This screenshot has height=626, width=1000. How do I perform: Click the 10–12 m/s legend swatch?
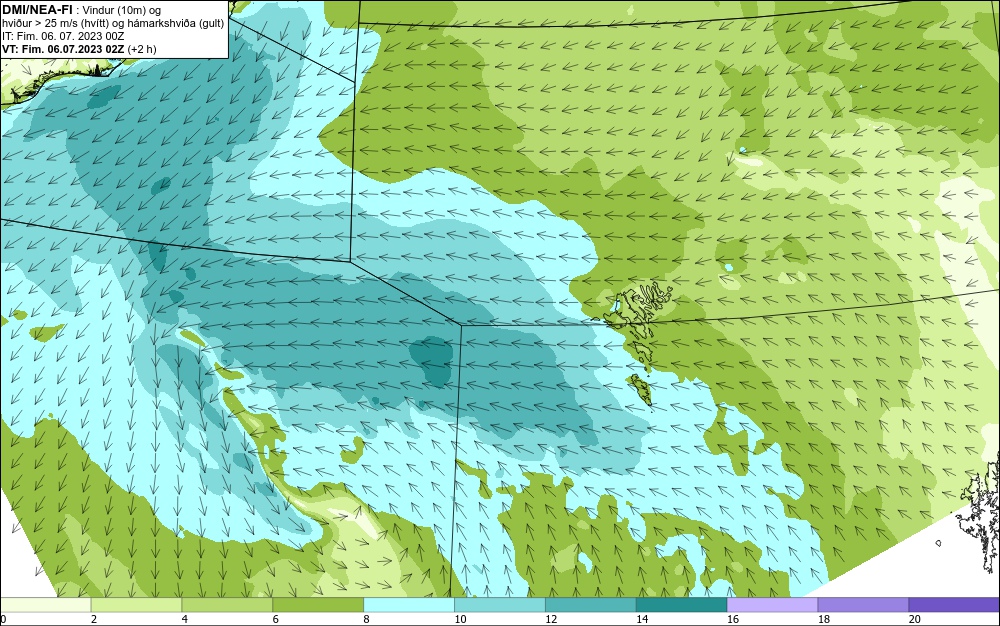point(500,604)
